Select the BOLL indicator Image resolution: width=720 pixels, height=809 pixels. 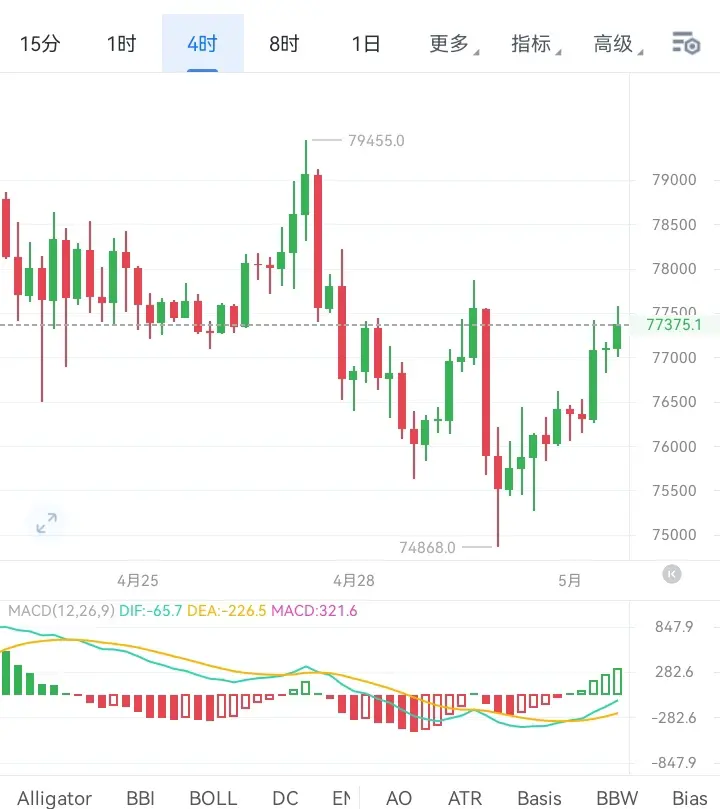(x=213, y=798)
